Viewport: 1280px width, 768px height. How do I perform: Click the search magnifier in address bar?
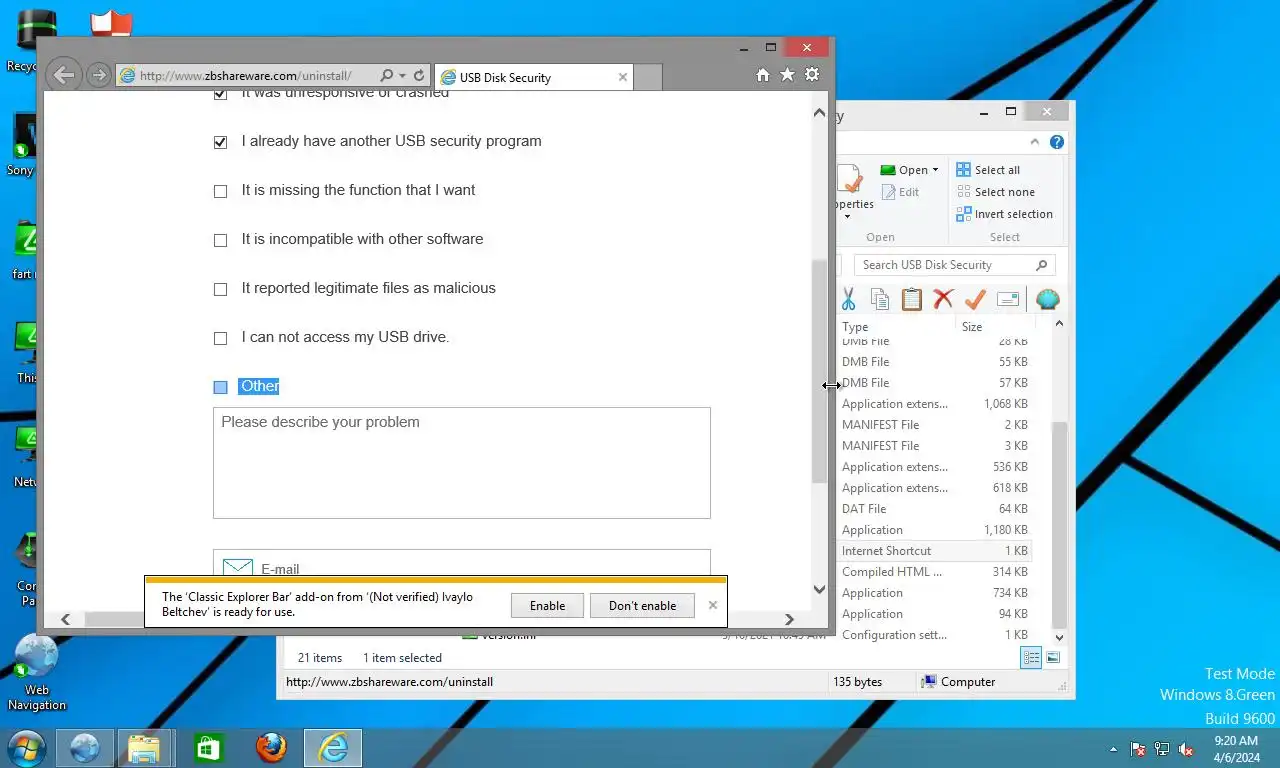click(387, 75)
